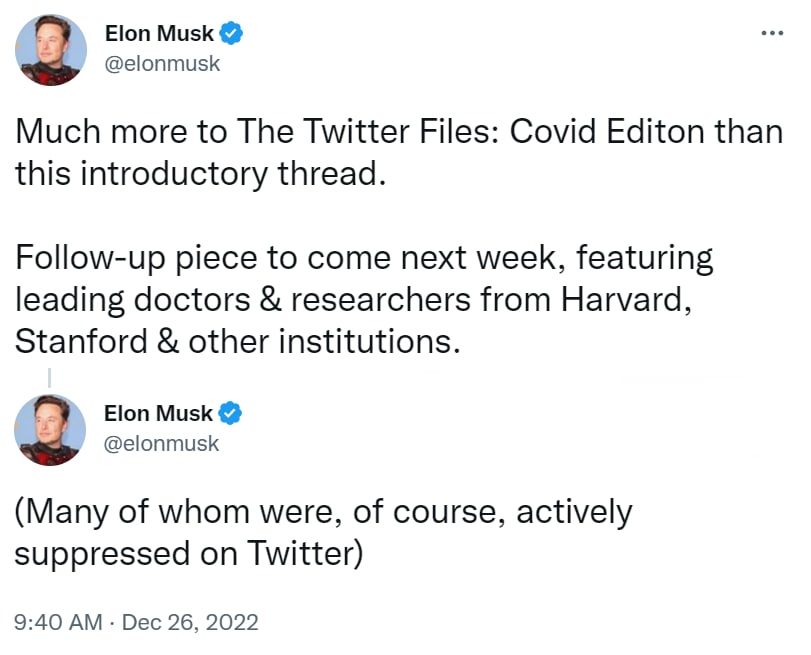This screenshot has height=655, width=811.
Task: Open the profile photo on the top tweet
Action: 50,50
